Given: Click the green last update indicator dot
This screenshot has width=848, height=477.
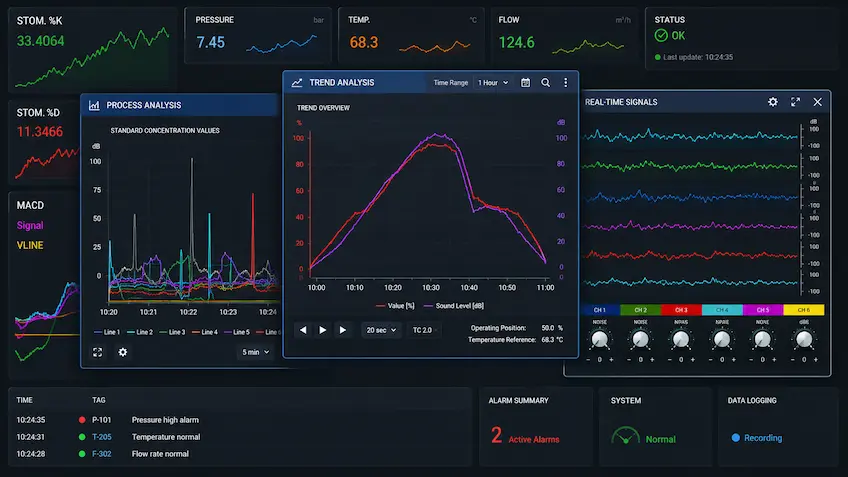Looking at the screenshot, I should tap(658, 57).
